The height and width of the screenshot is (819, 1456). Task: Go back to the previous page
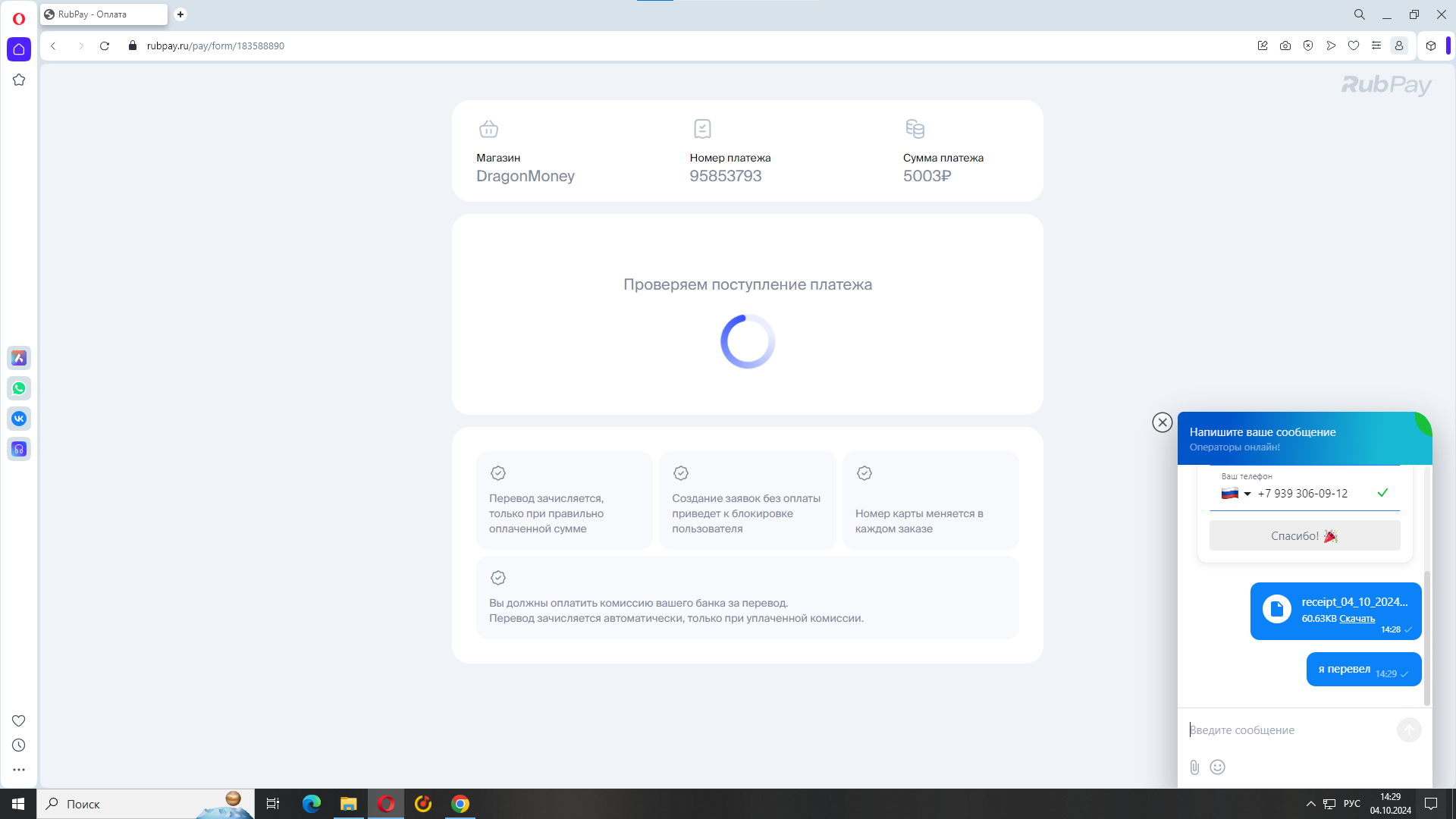53,45
